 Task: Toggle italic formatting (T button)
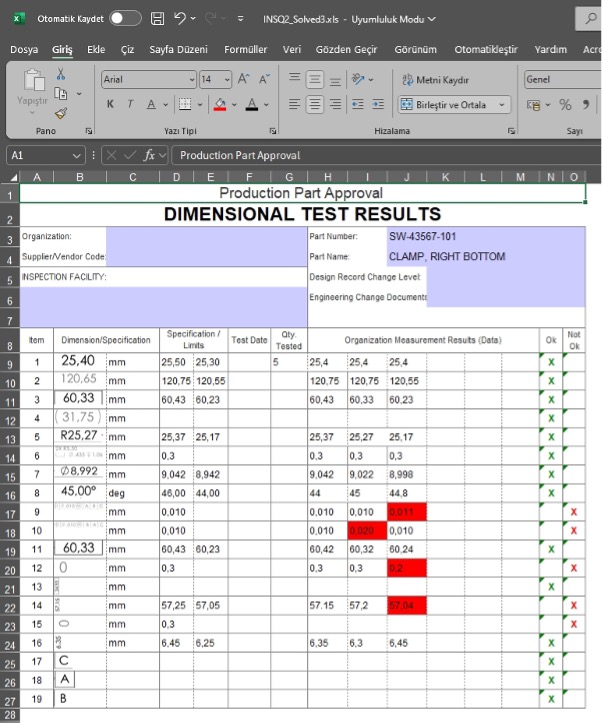point(130,104)
